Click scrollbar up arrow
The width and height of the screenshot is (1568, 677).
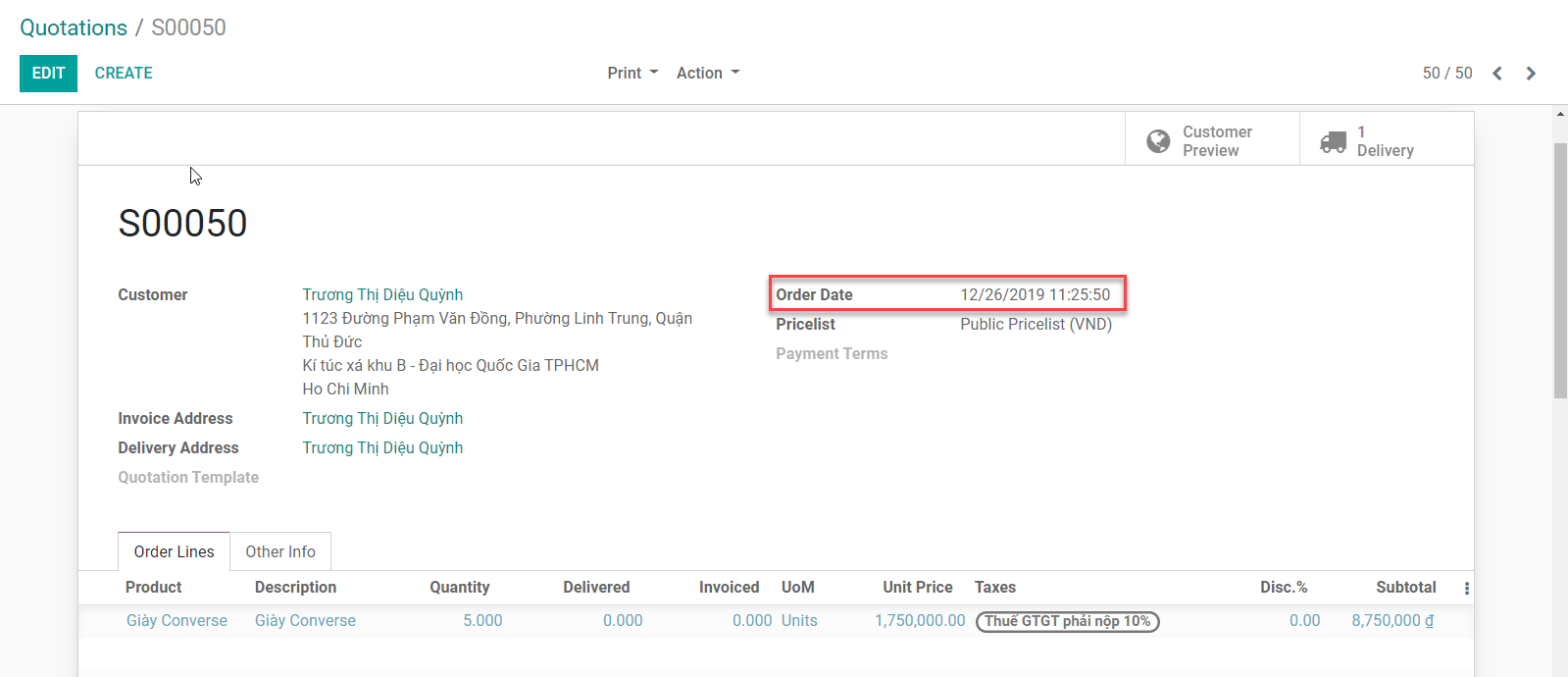(x=1560, y=115)
